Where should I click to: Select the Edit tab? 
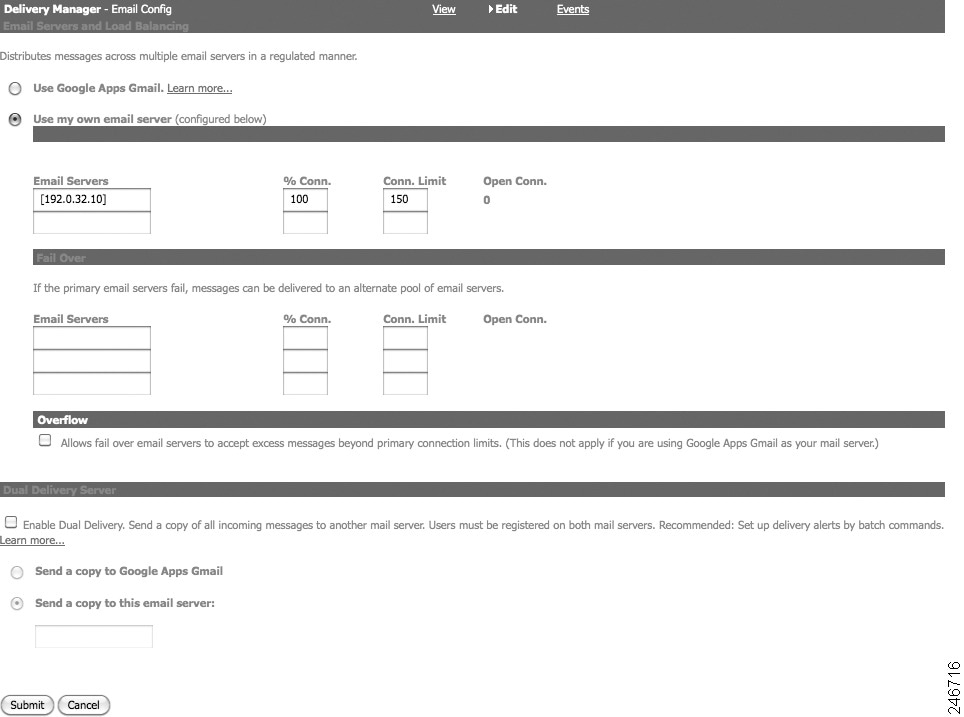[x=503, y=9]
